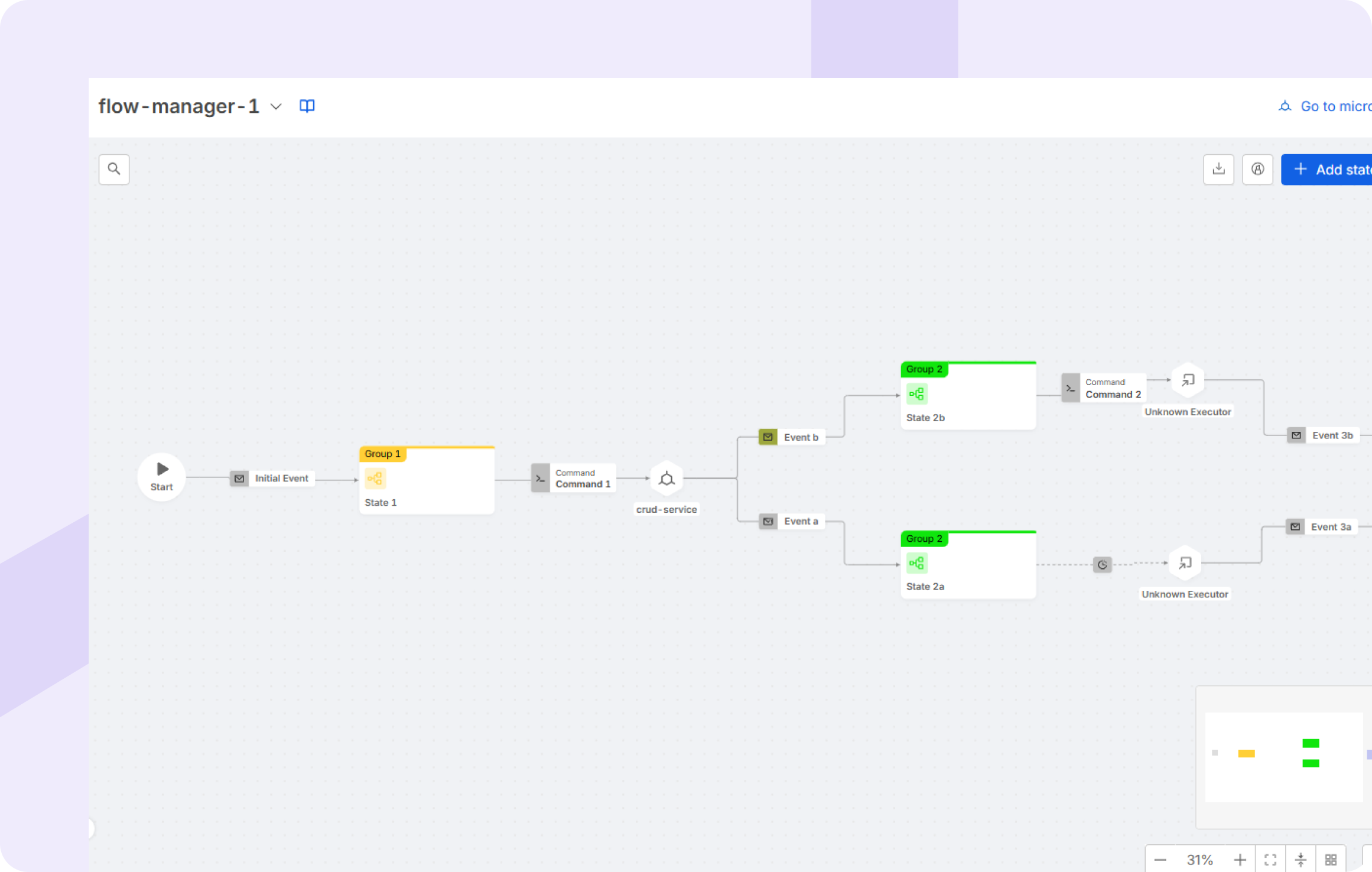Select the Event b node

pyautogui.click(x=792, y=437)
